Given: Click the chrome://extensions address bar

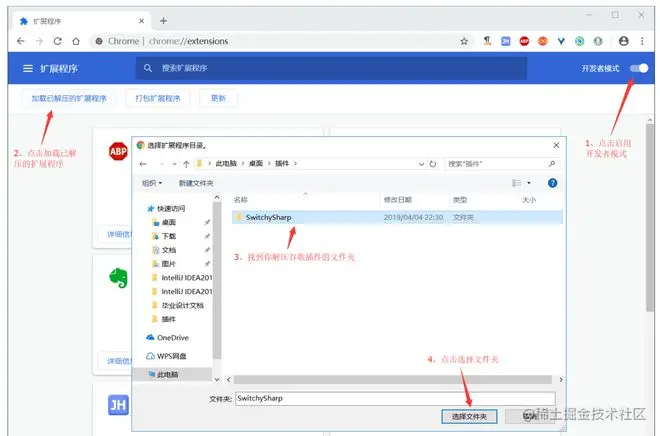Looking at the screenshot, I should click(x=278, y=41).
